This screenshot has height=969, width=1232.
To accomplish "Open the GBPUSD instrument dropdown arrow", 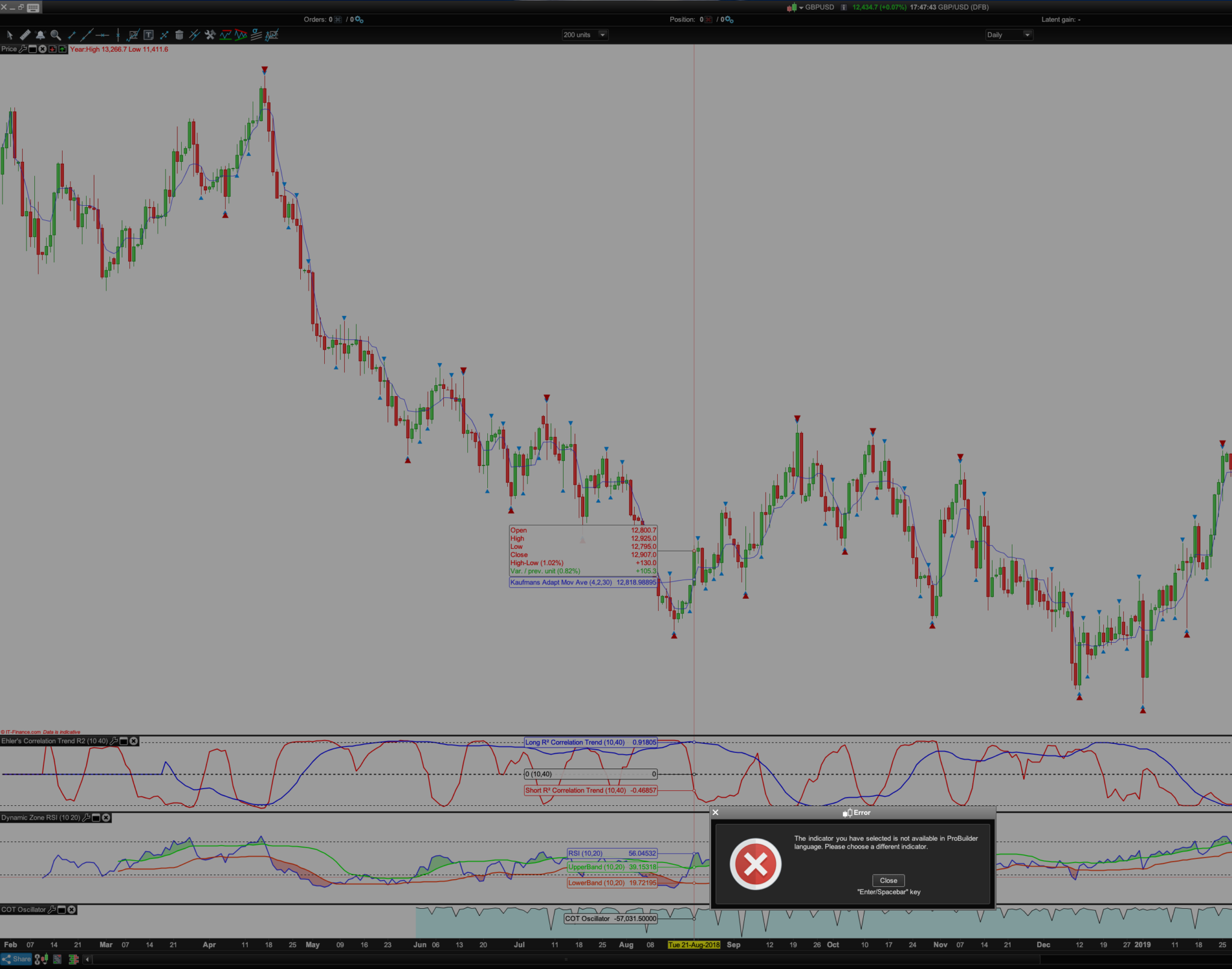I will [801, 8].
